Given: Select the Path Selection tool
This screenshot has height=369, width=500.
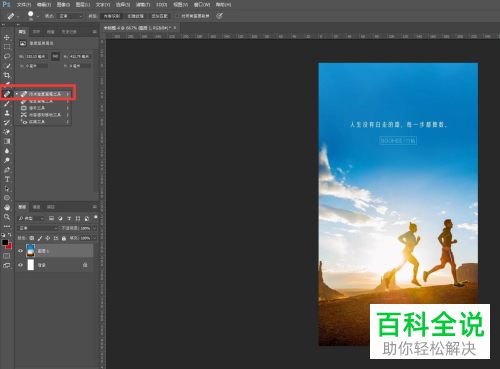Looking at the screenshot, I should [7, 189].
